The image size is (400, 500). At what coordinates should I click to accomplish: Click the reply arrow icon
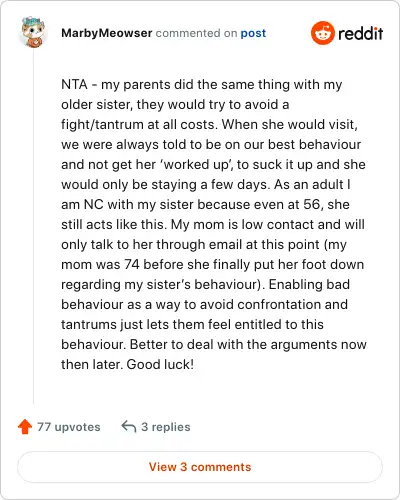129,427
